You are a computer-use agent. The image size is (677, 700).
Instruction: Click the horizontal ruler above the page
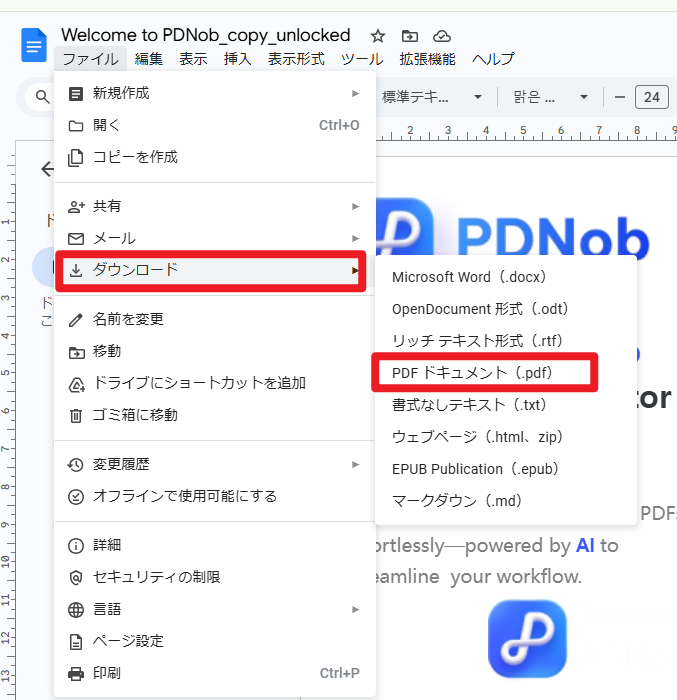[x=526, y=133]
